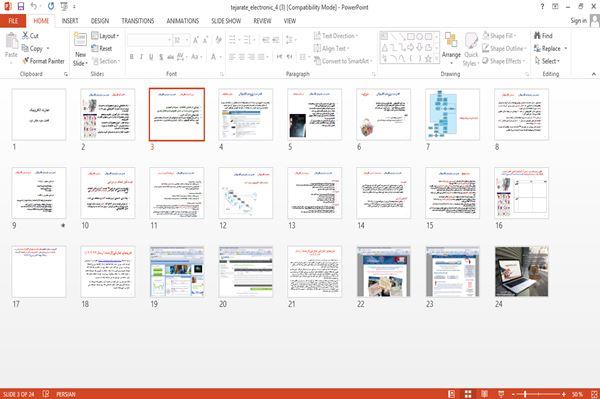Click the Undo arrow in title bar
The width and height of the screenshot is (600, 399).
pyautogui.click(x=34, y=7)
